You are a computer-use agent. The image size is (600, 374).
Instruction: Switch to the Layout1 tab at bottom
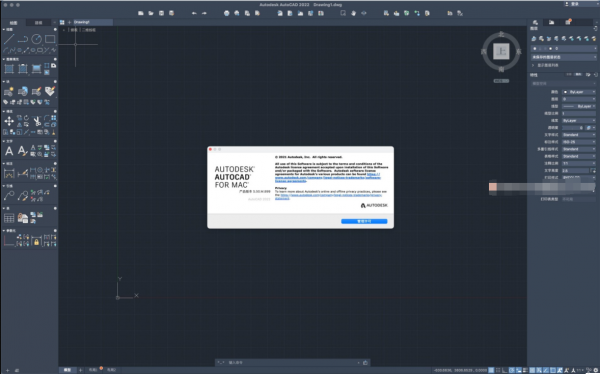click(93, 370)
